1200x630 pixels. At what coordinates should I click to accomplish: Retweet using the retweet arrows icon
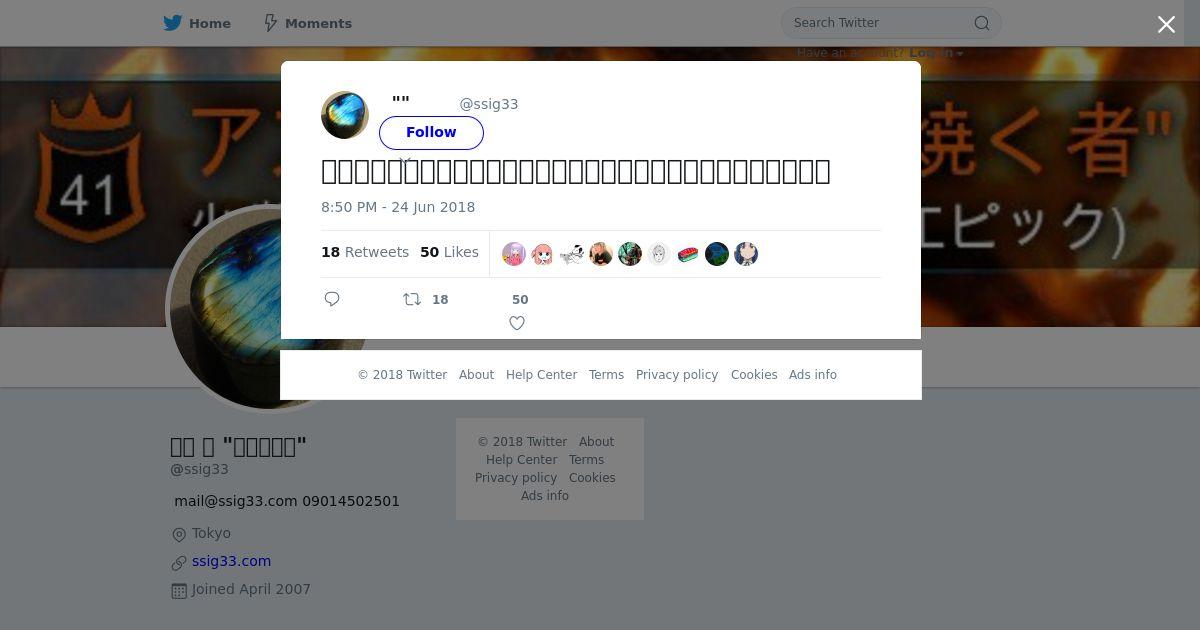point(412,299)
